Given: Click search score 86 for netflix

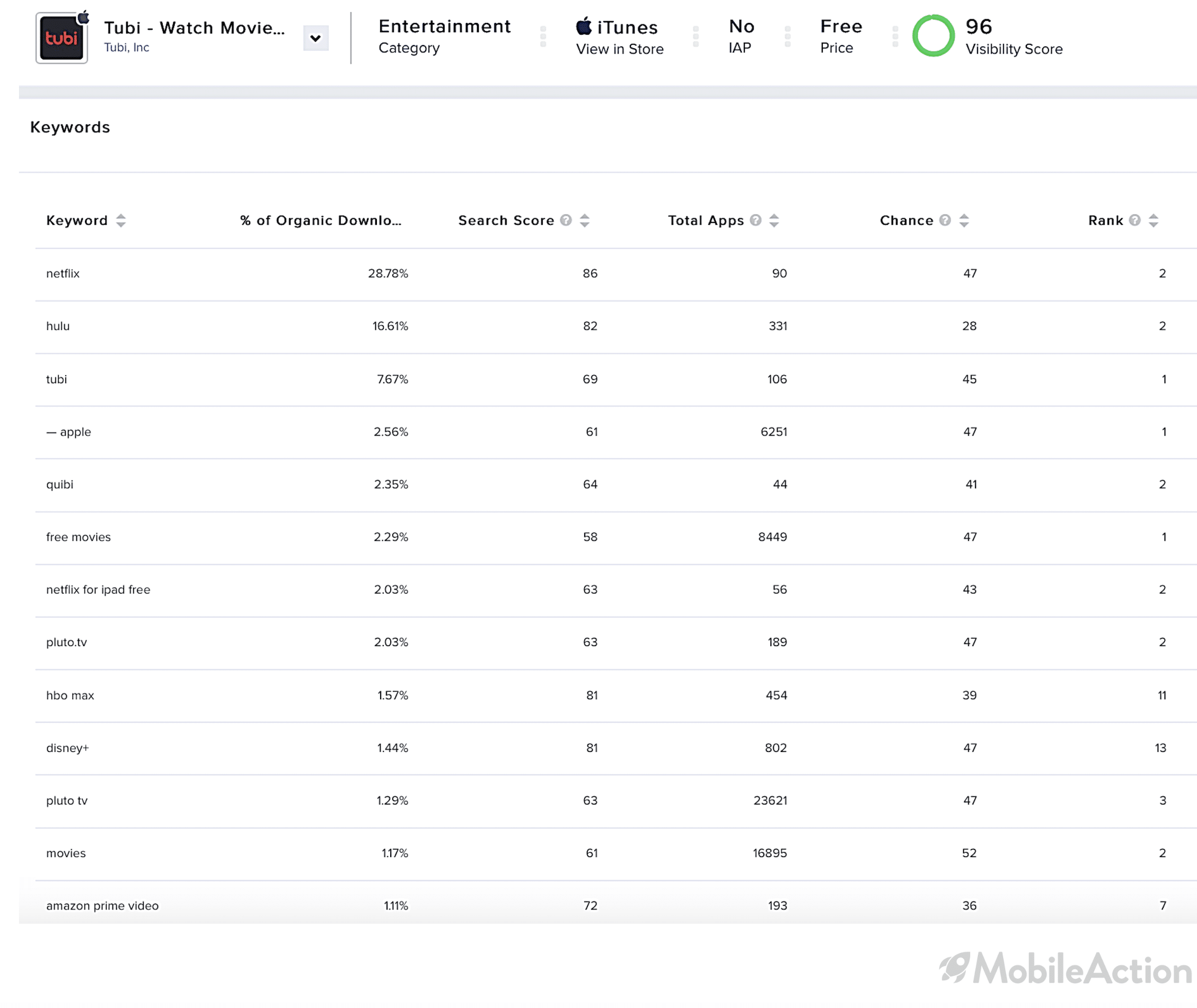Looking at the screenshot, I should pyautogui.click(x=590, y=273).
